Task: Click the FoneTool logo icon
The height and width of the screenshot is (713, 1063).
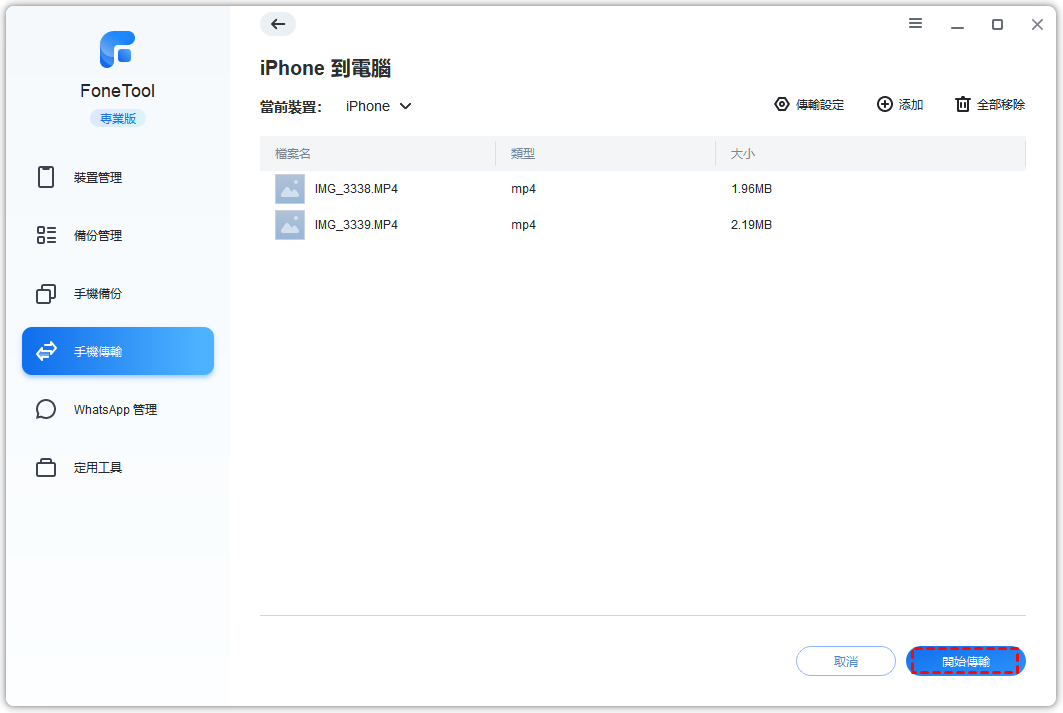Action: [117, 50]
